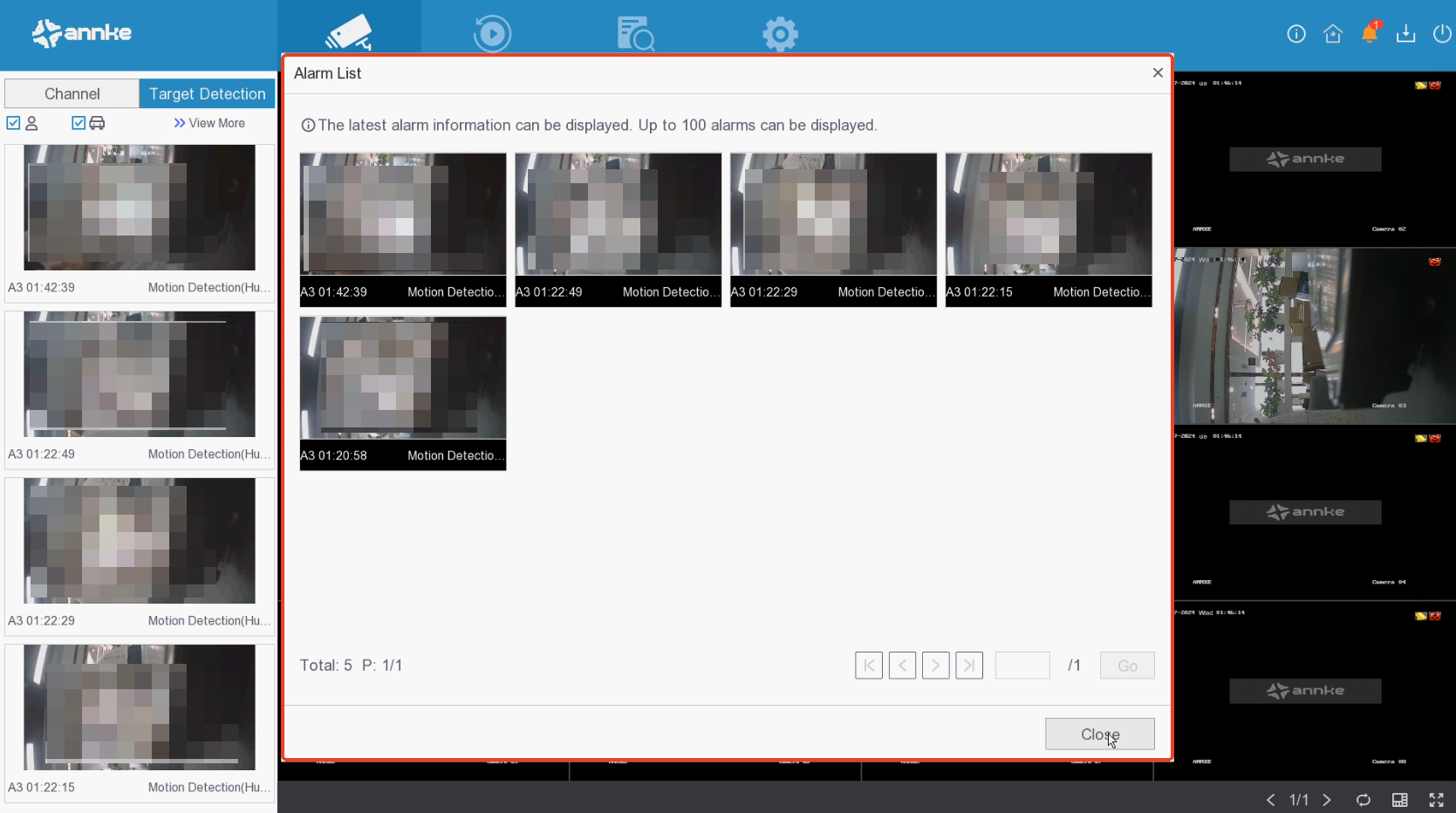Click the power shutdown icon
Image resolution: width=1456 pixels, height=813 pixels.
[x=1443, y=34]
